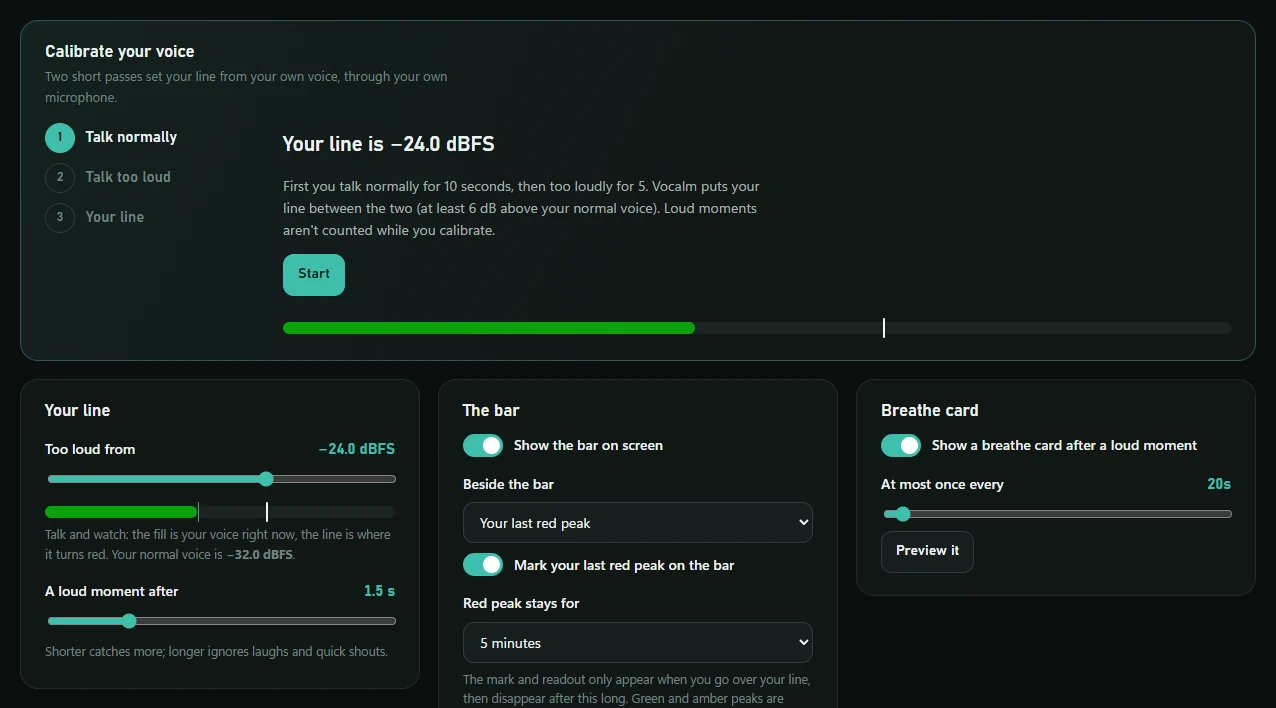Adjust the Too loud from slider handle

pyautogui.click(x=266, y=479)
